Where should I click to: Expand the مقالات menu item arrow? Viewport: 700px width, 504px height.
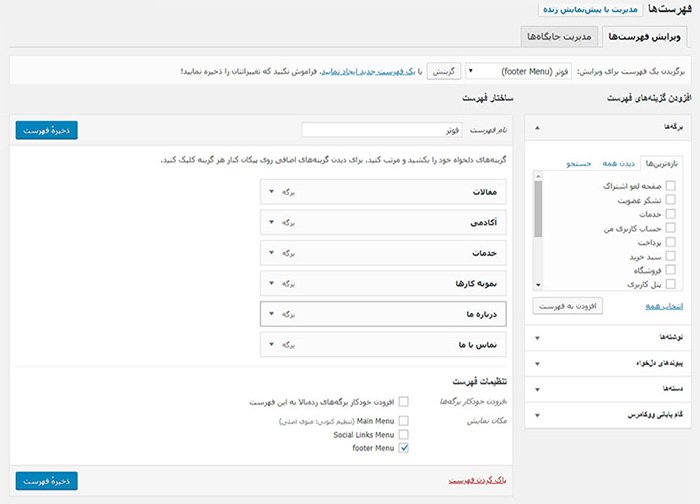tap(271, 192)
